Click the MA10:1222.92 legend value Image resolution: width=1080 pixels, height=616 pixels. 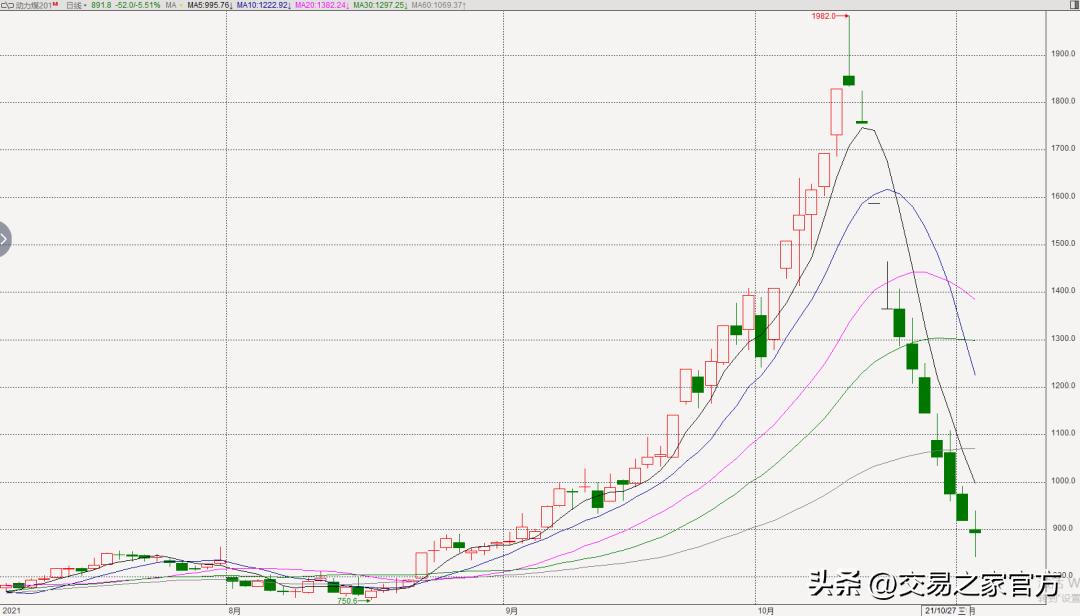click(x=263, y=5)
